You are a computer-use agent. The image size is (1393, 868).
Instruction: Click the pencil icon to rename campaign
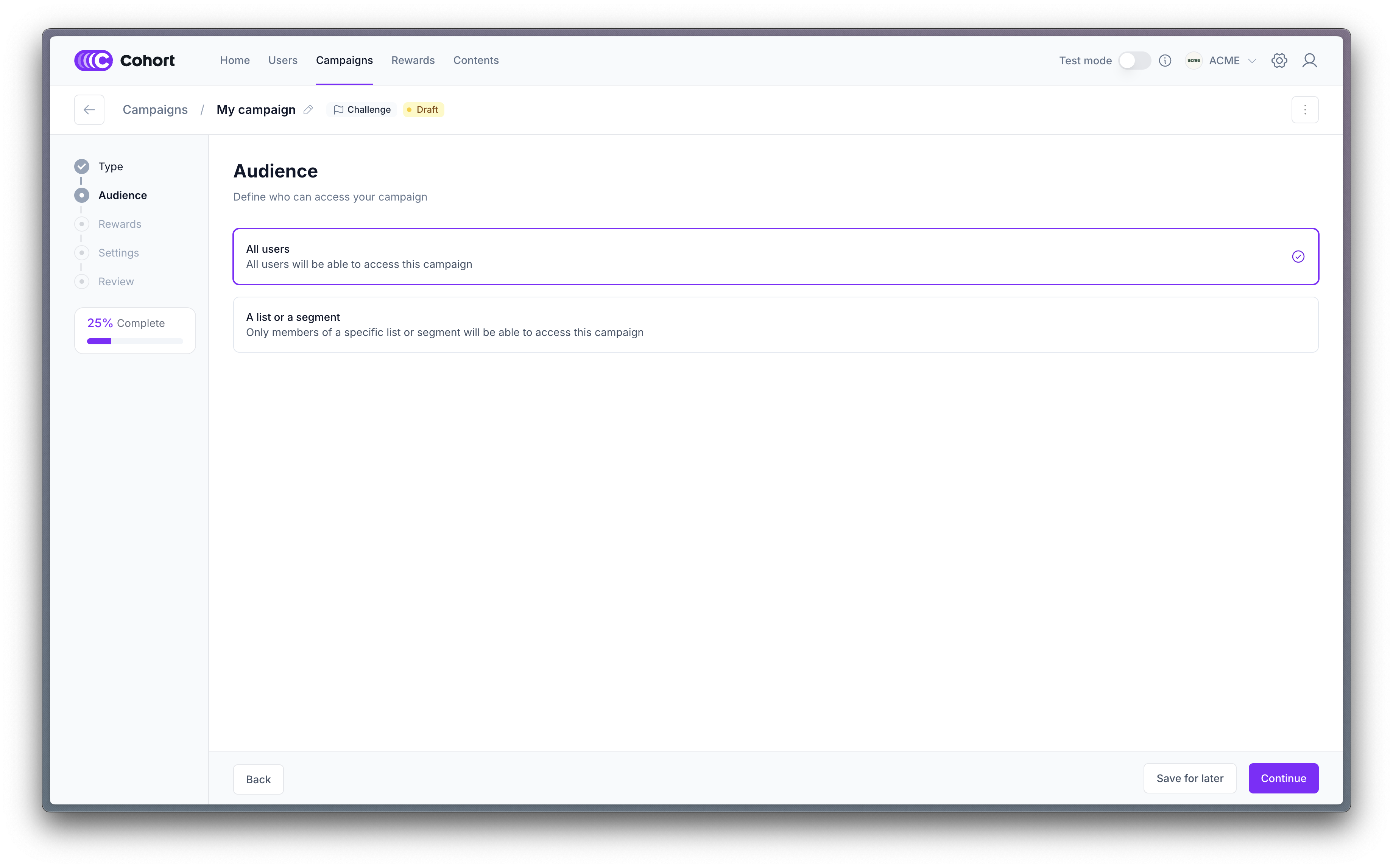pyautogui.click(x=309, y=110)
